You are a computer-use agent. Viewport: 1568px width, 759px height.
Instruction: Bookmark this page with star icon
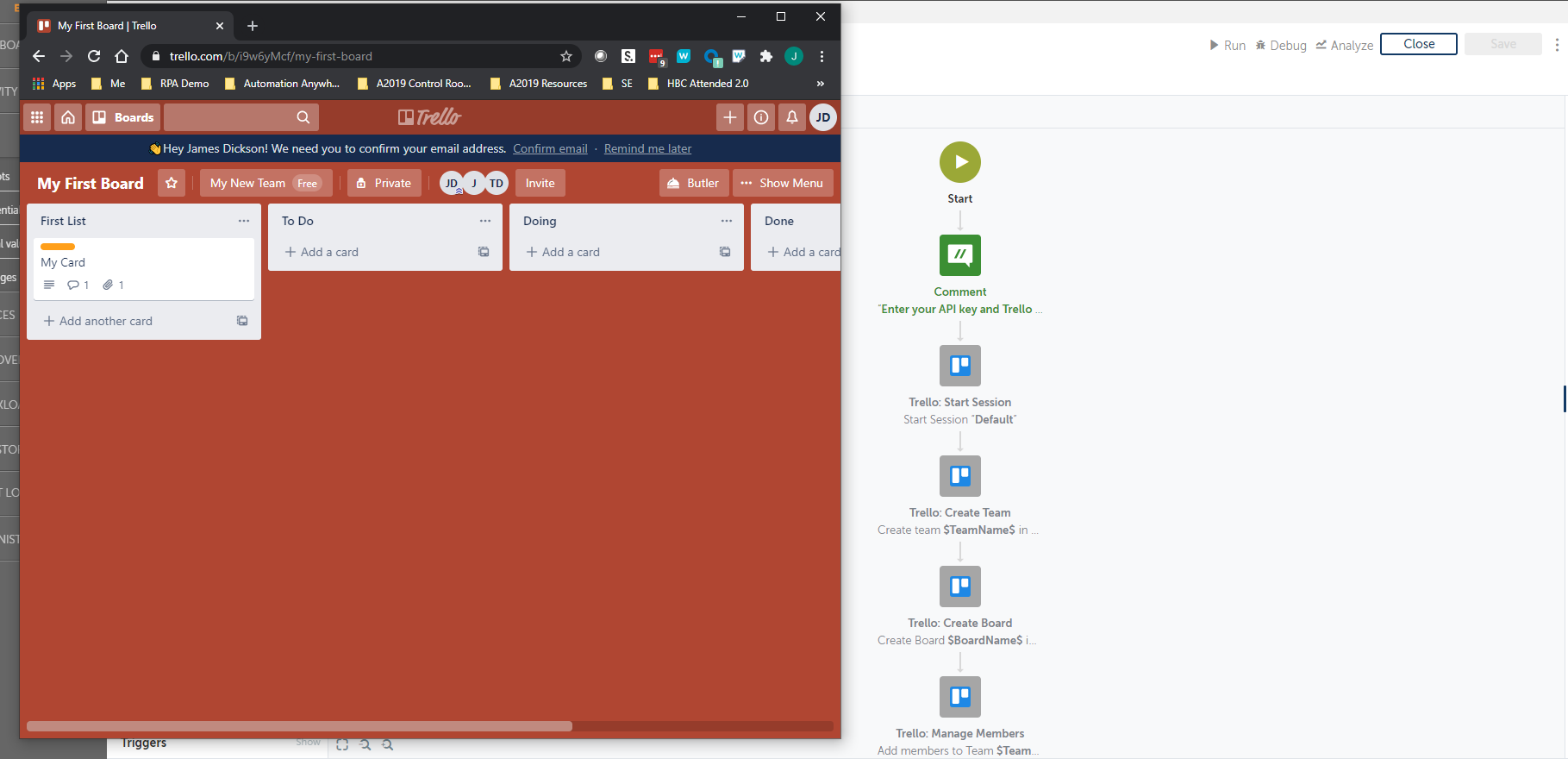click(x=566, y=56)
